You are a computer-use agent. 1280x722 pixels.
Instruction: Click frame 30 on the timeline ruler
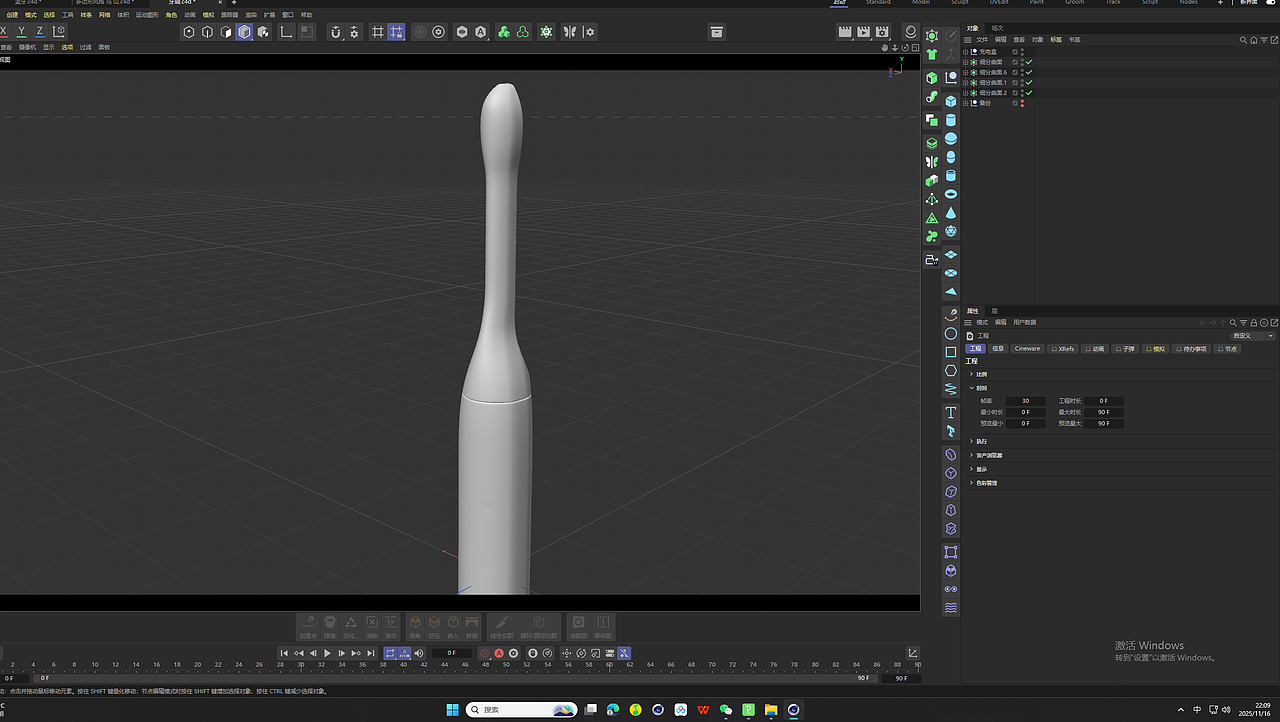[x=301, y=665]
